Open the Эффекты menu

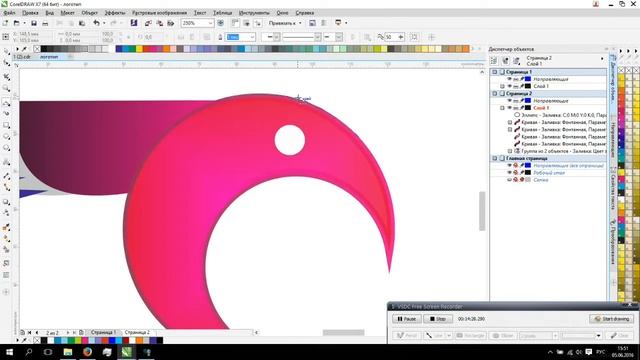click(x=115, y=13)
